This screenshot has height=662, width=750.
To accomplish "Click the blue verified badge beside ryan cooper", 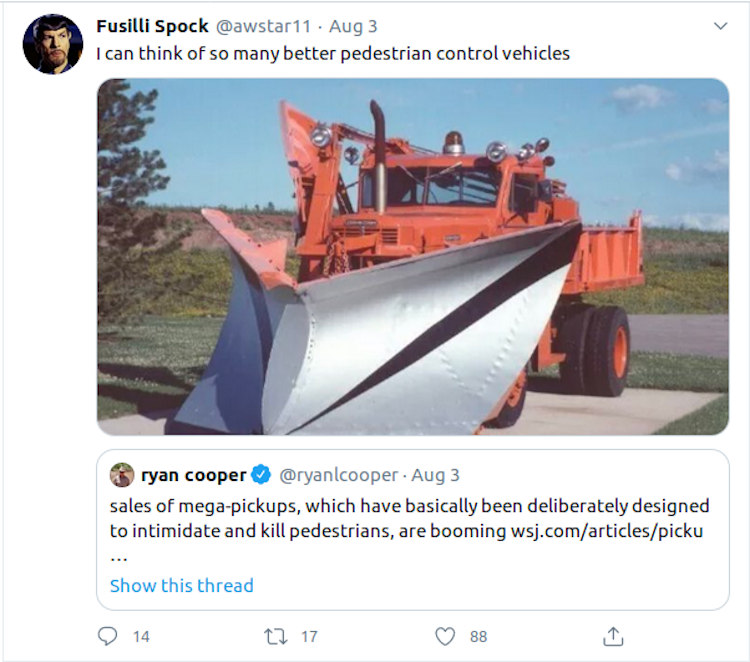I will 259,475.
